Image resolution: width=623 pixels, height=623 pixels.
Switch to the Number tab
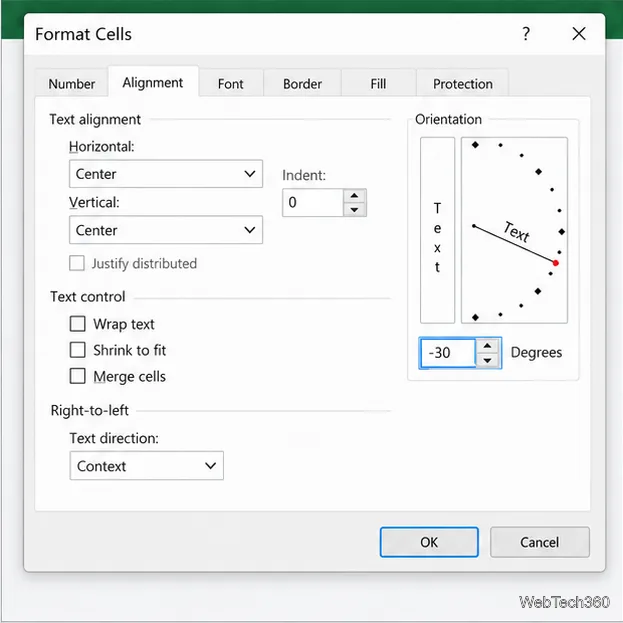click(x=72, y=84)
